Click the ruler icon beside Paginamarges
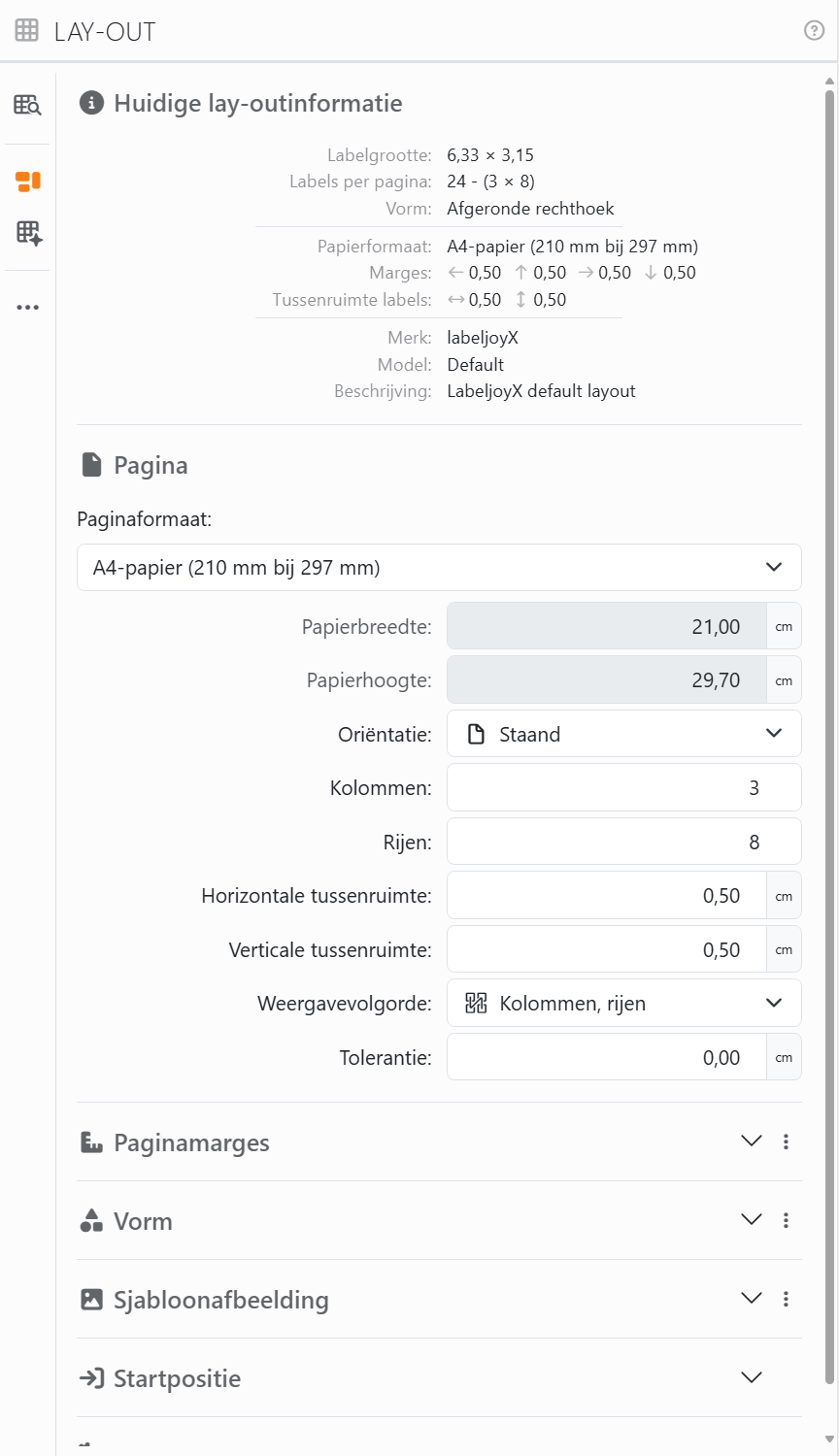Viewport: 839px width, 1456px height. [91, 1142]
